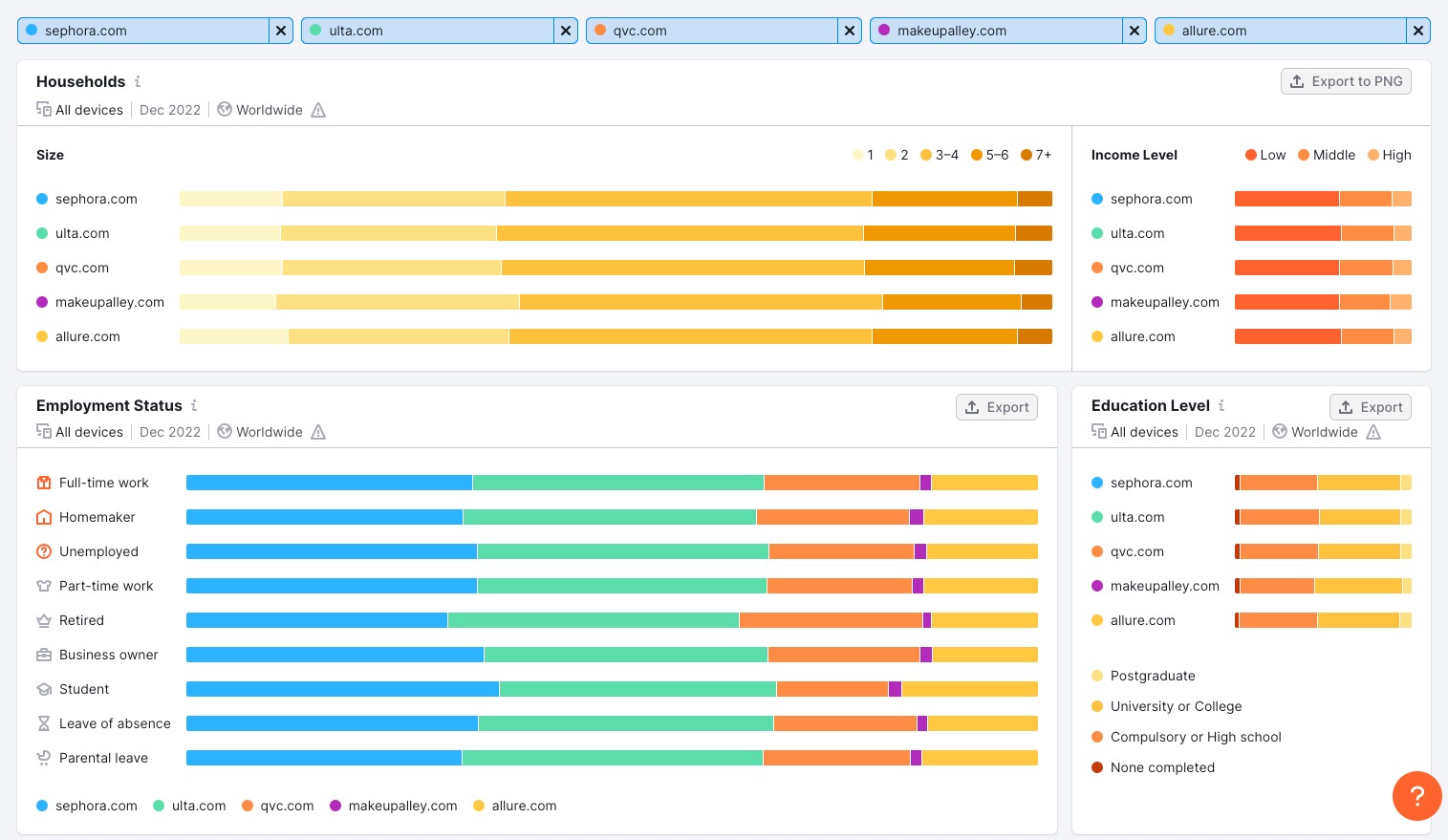This screenshot has height=840, width=1448.
Task: Click sephora.com household size bar
Action: (x=616, y=199)
